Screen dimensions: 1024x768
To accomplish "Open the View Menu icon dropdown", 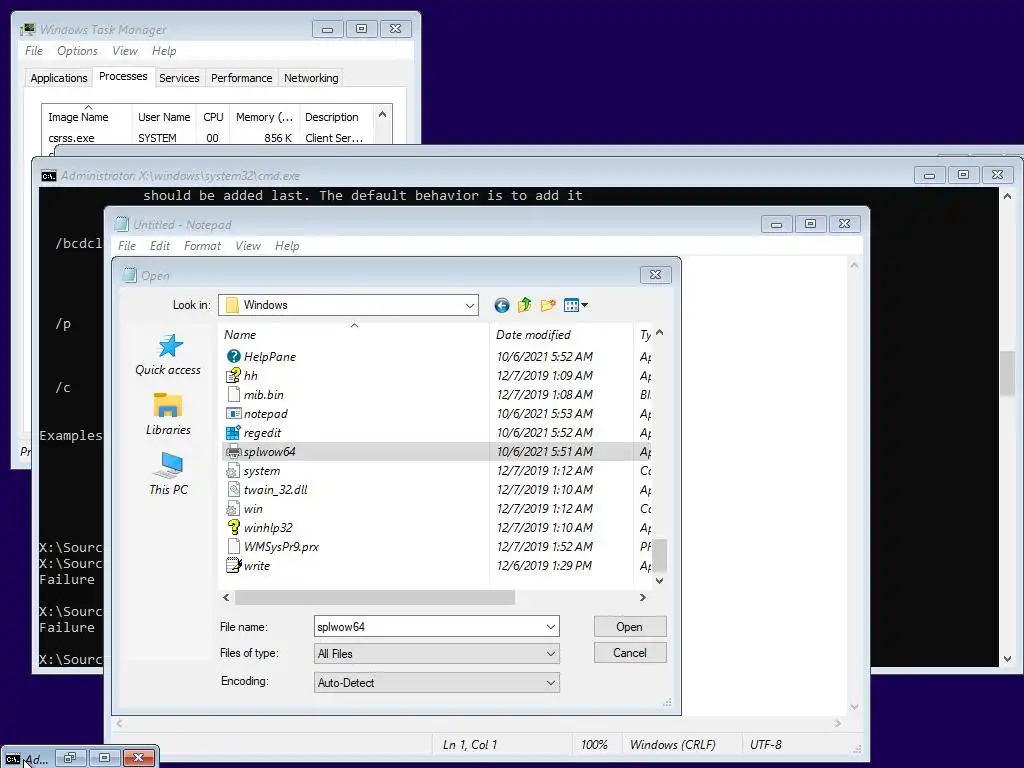I will point(575,305).
